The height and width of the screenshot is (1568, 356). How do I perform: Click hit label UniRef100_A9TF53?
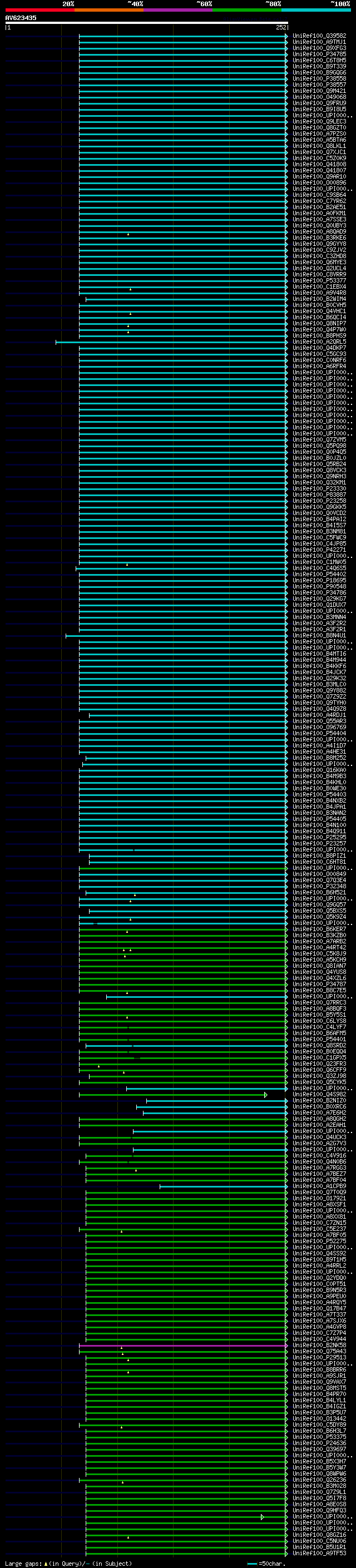pyautogui.click(x=319, y=1553)
